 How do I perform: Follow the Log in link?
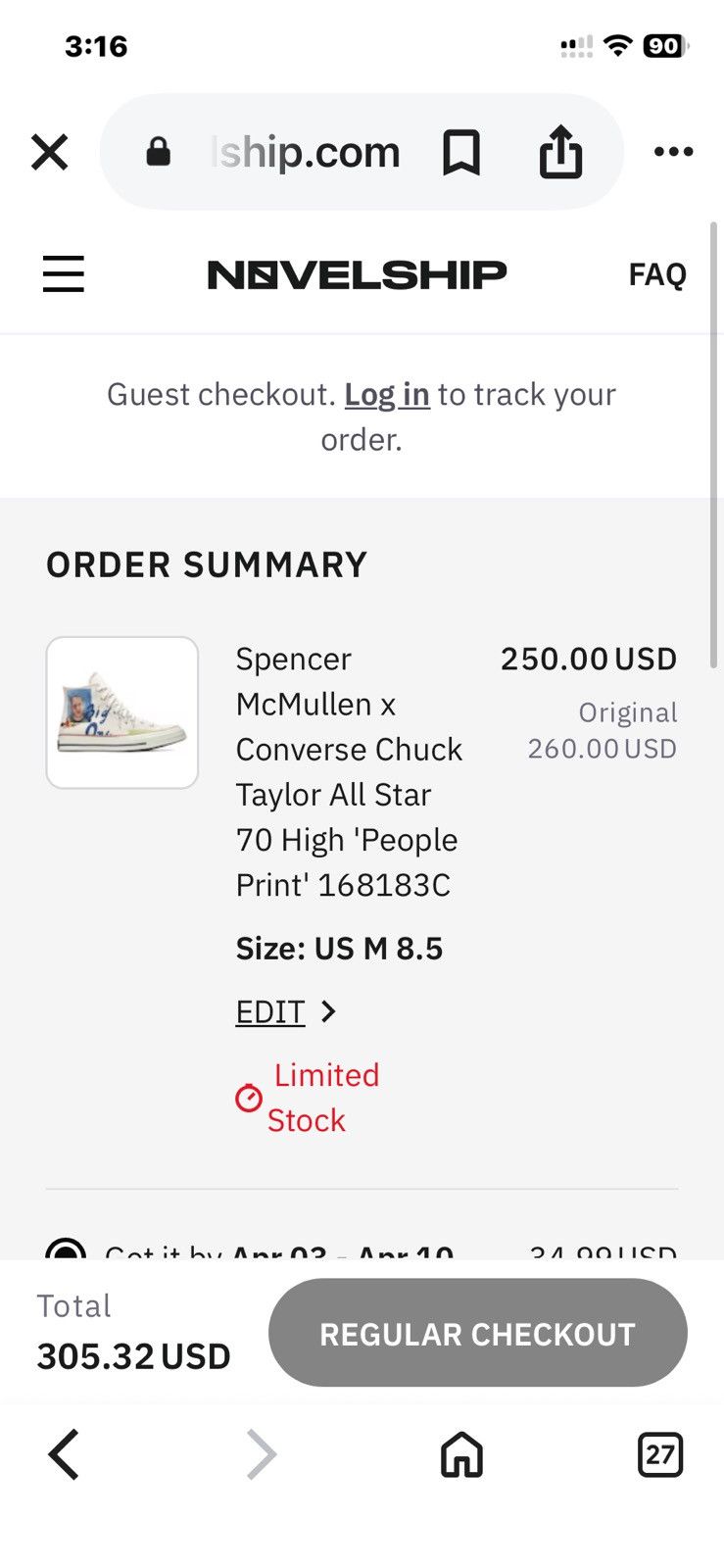387,394
